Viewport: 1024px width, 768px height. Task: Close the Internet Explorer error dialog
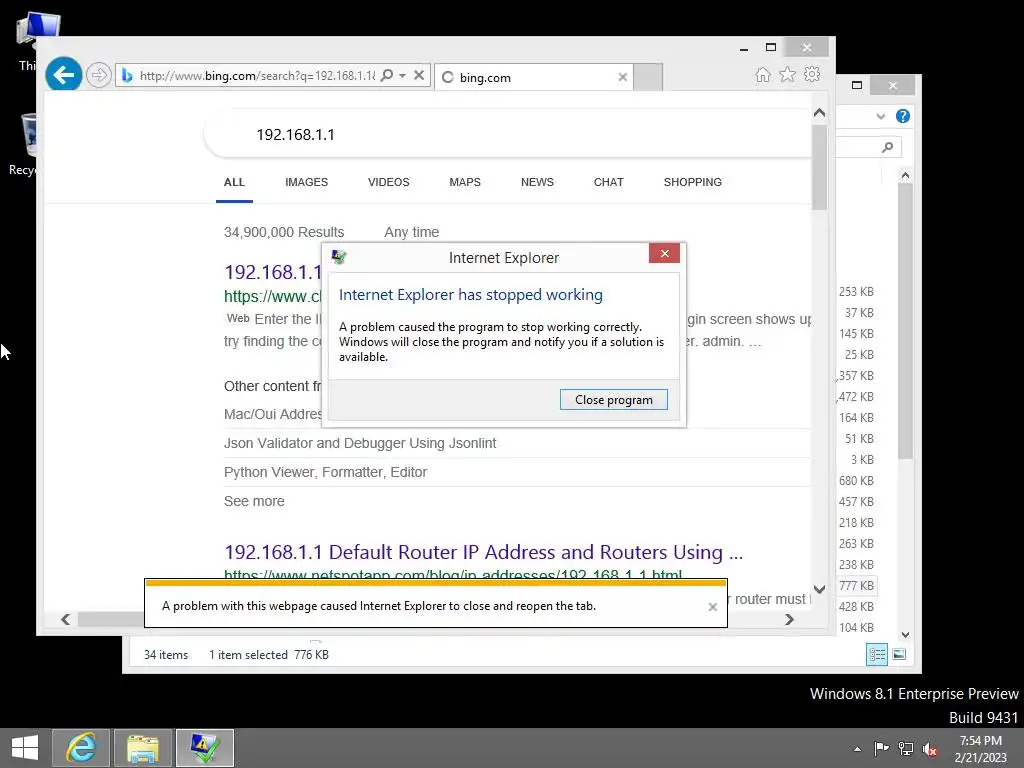pyautogui.click(x=664, y=253)
